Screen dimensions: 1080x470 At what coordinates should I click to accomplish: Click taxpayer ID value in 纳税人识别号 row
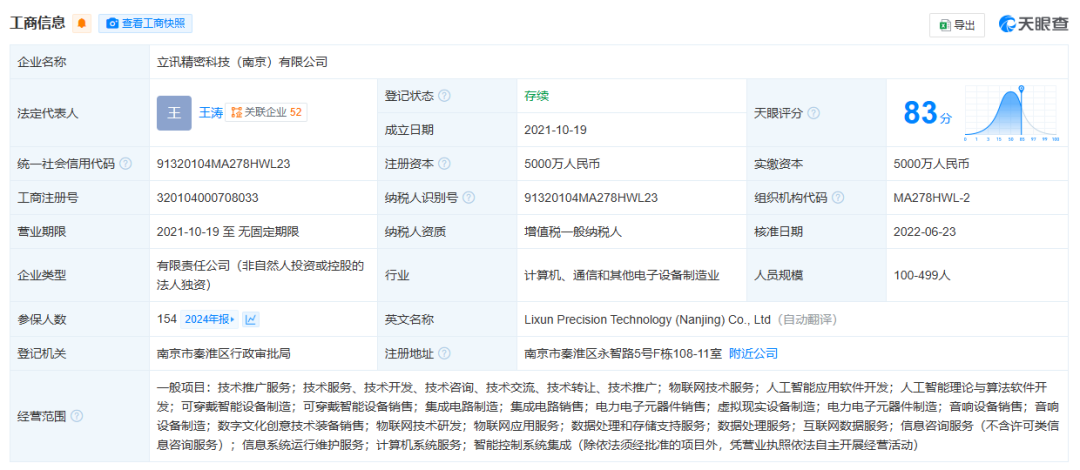[x=591, y=198]
